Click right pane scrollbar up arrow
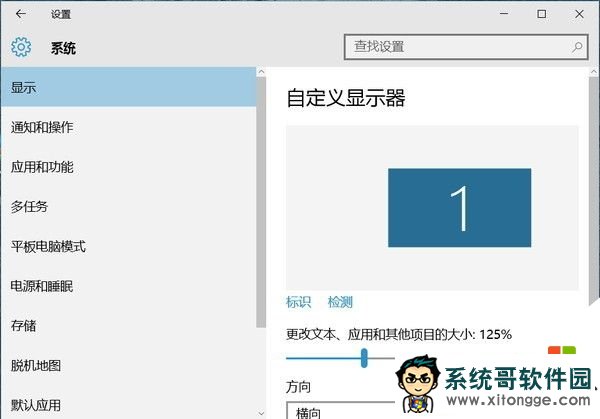Image resolution: width=600 pixels, height=419 pixels. [x=594, y=72]
